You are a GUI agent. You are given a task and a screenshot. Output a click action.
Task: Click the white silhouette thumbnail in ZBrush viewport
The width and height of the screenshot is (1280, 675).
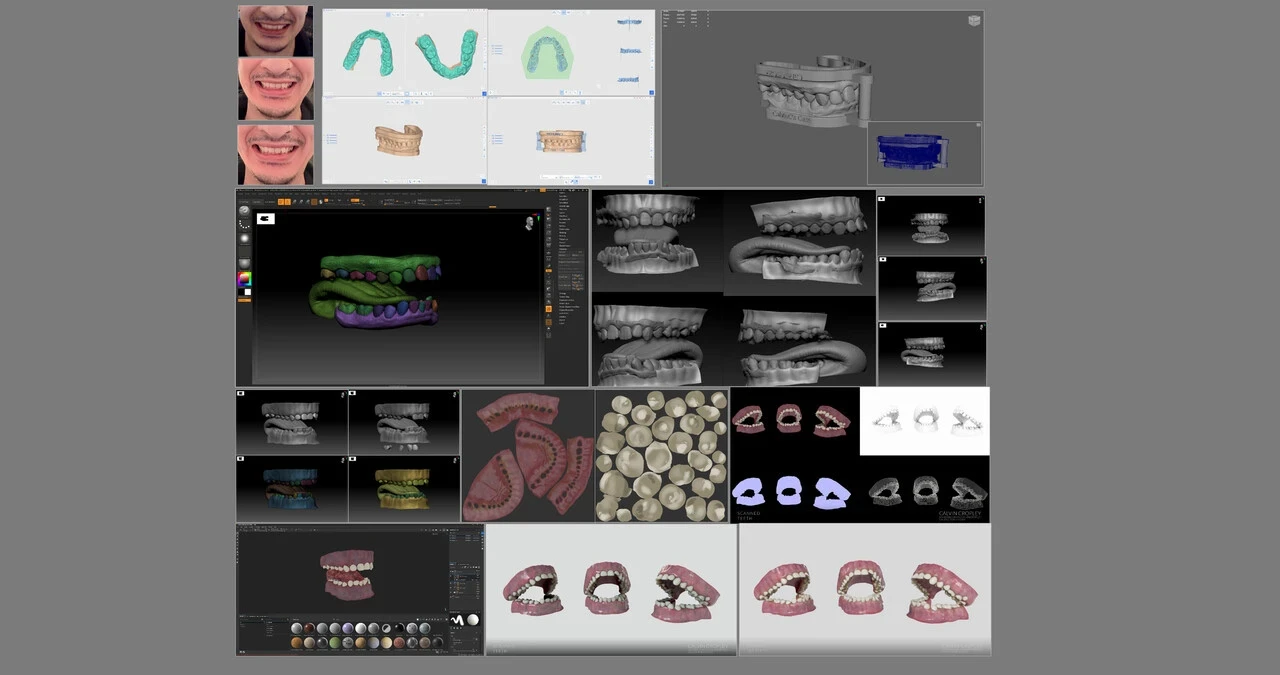coord(266,218)
